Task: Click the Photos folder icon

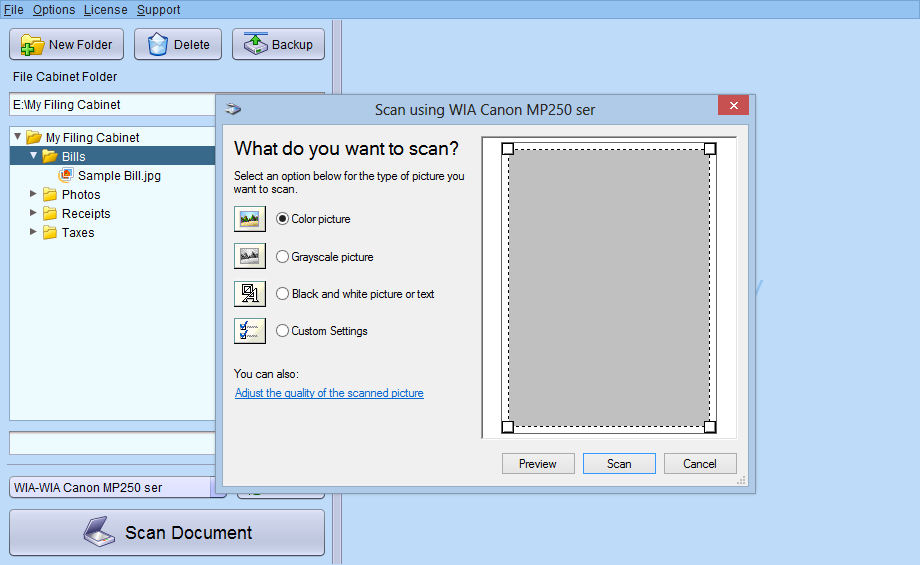Action: click(50, 194)
